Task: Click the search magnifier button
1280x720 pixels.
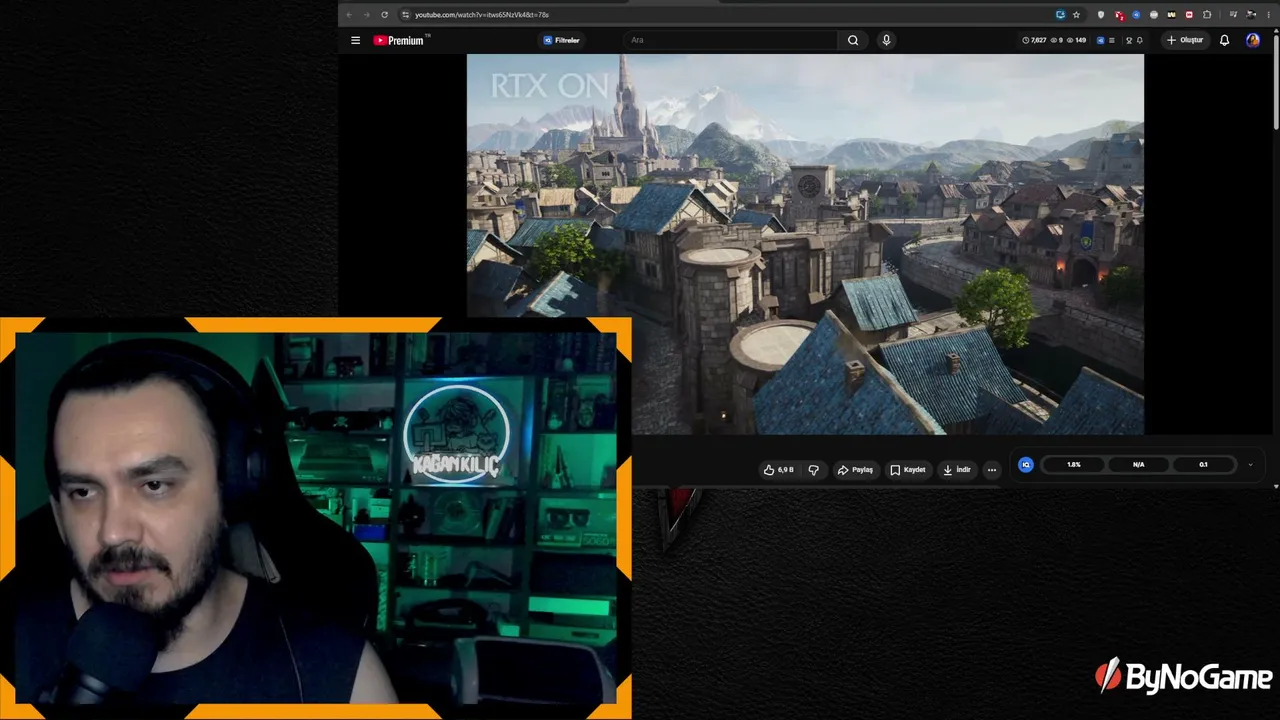Action: 853,40
